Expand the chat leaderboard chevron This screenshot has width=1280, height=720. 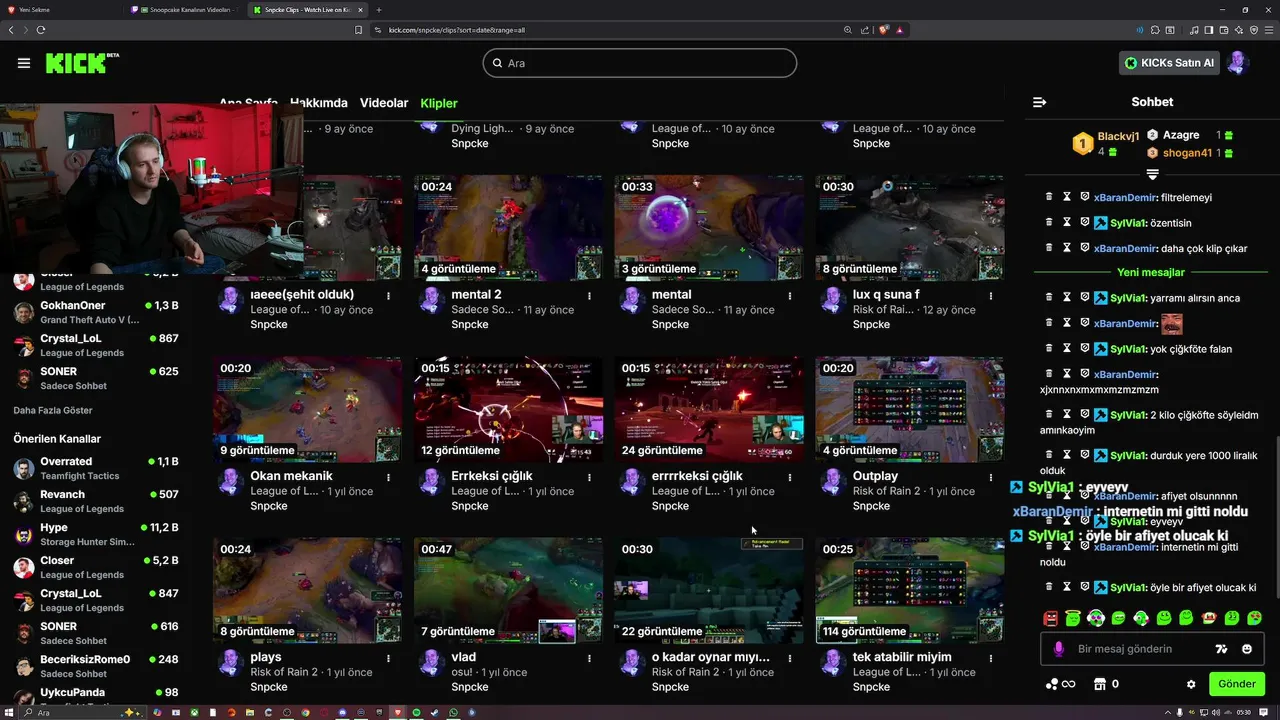coord(1152,174)
